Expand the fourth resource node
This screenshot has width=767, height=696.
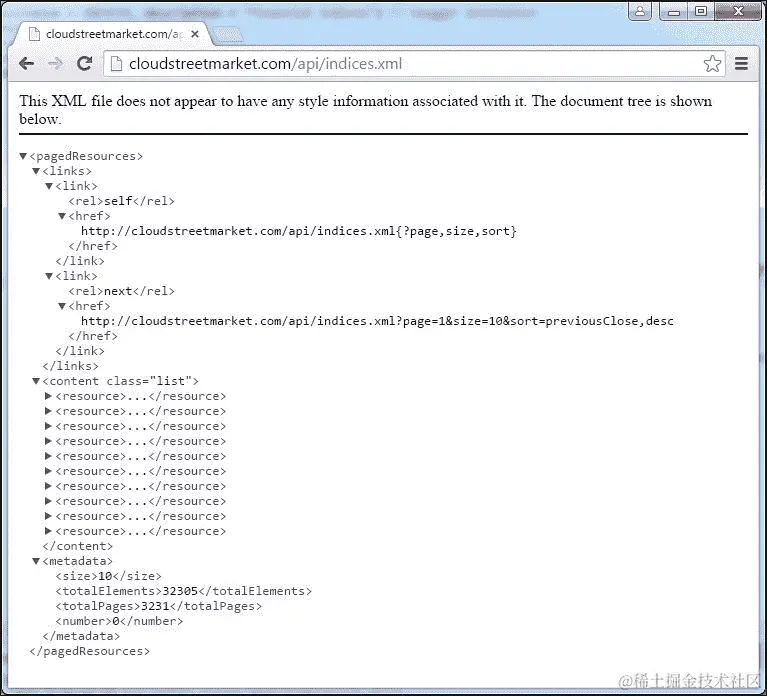48,441
